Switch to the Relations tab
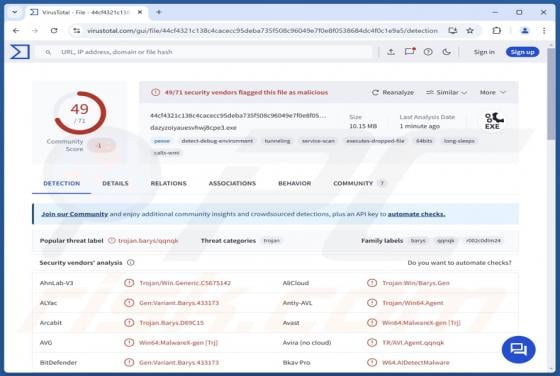The height and width of the screenshot is (376, 560). (x=168, y=183)
